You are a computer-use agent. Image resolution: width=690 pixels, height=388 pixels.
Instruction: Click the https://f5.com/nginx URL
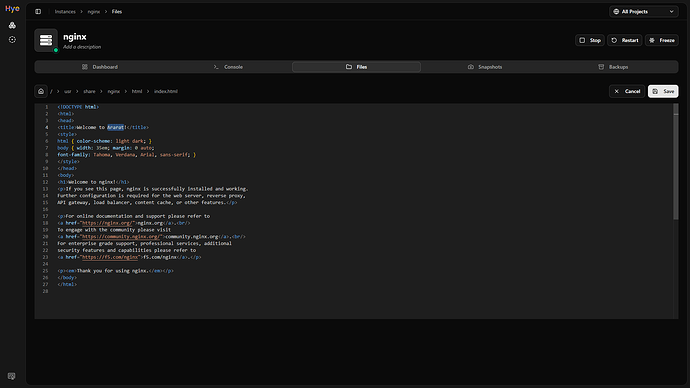(x=110, y=257)
